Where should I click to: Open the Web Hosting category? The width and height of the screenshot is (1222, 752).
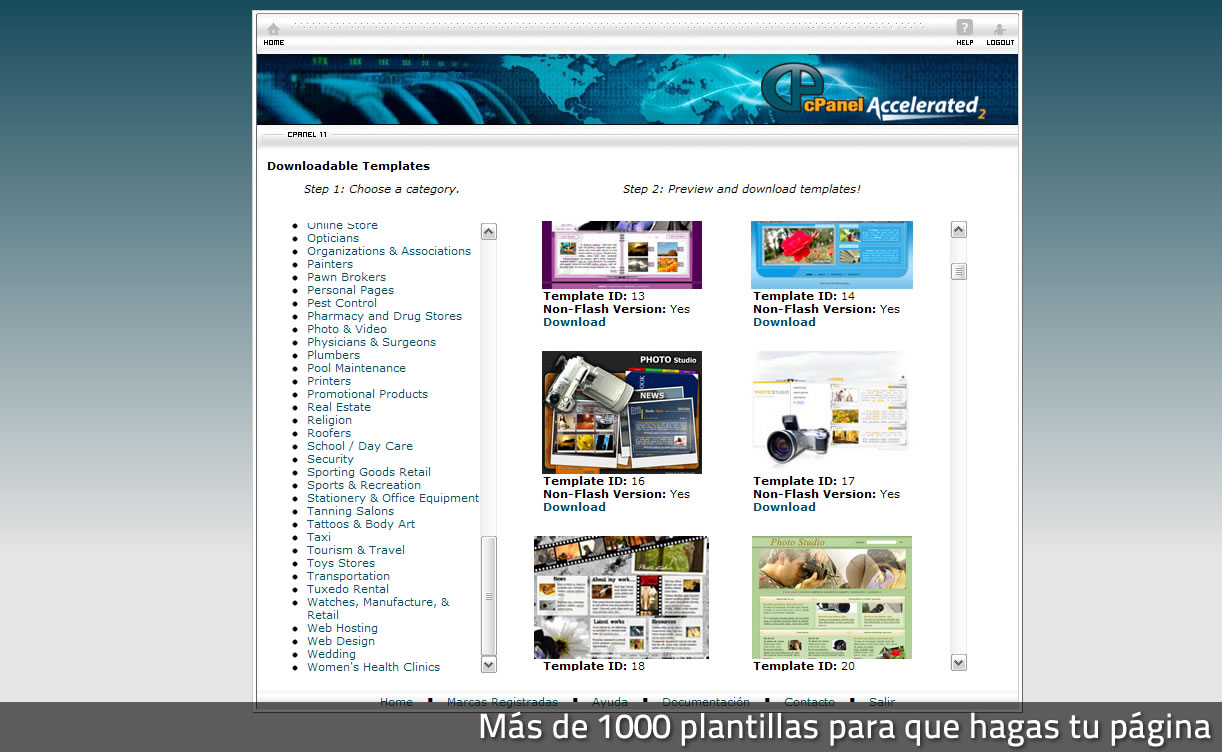pyautogui.click(x=342, y=628)
